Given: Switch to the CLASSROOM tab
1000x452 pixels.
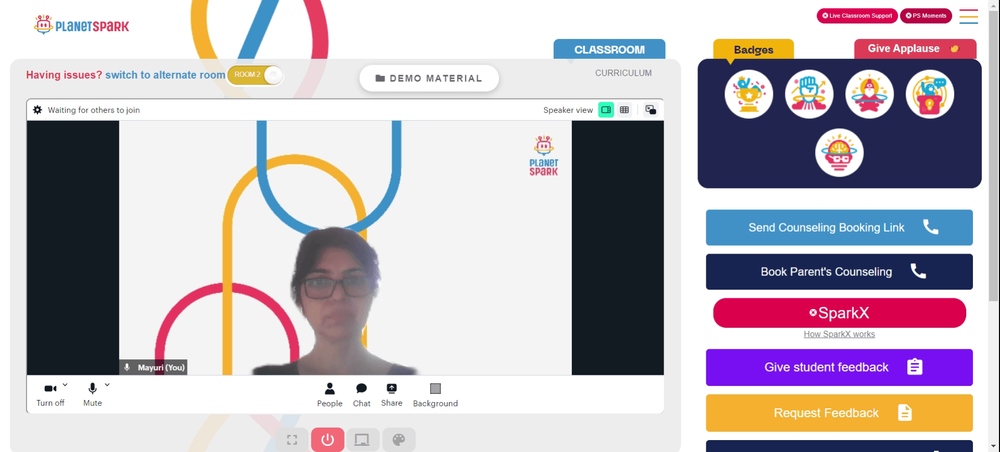Looking at the screenshot, I should 609,50.
